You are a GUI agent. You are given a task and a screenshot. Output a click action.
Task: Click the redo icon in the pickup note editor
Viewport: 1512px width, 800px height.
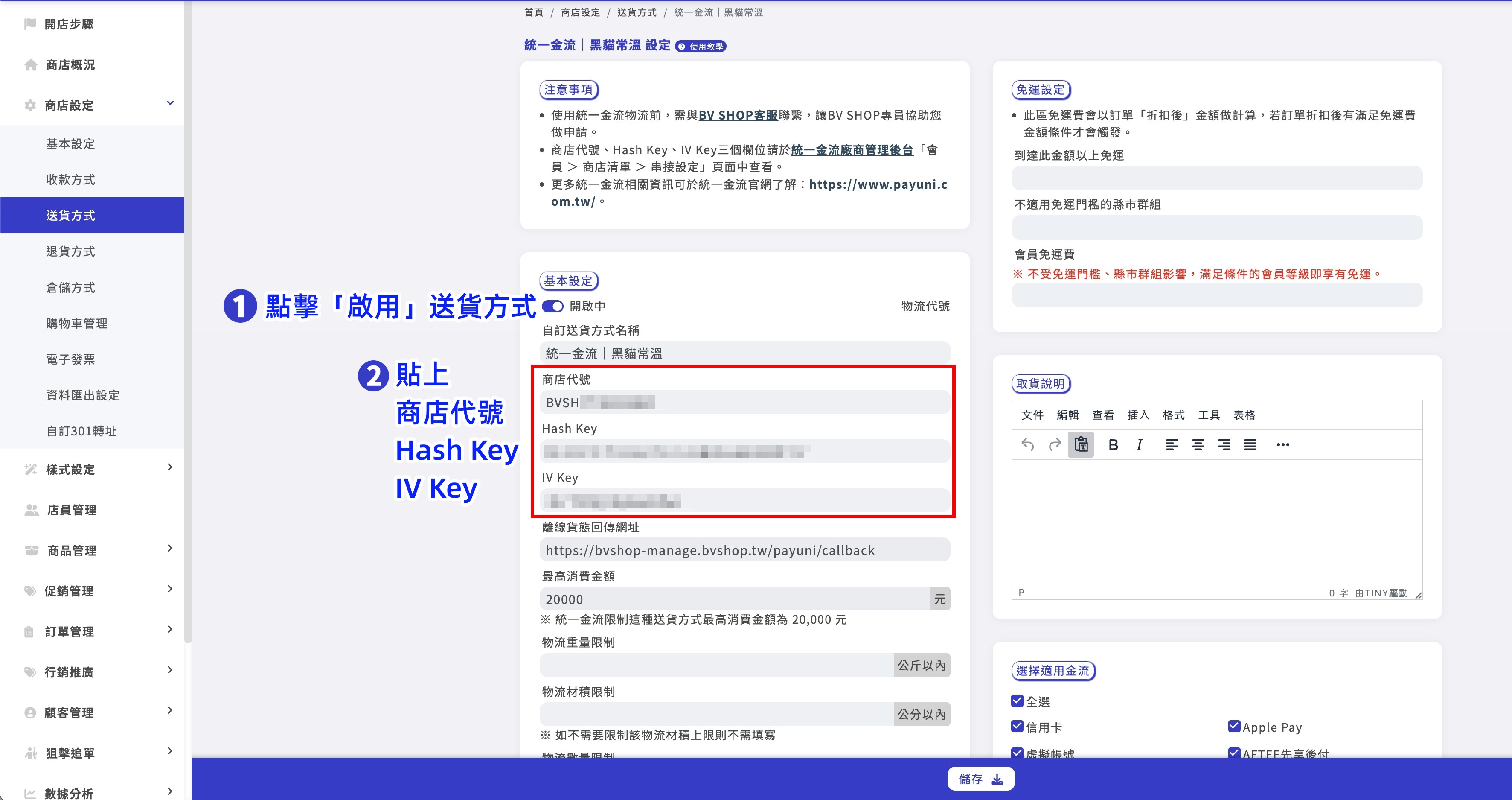tap(1054, 445)
